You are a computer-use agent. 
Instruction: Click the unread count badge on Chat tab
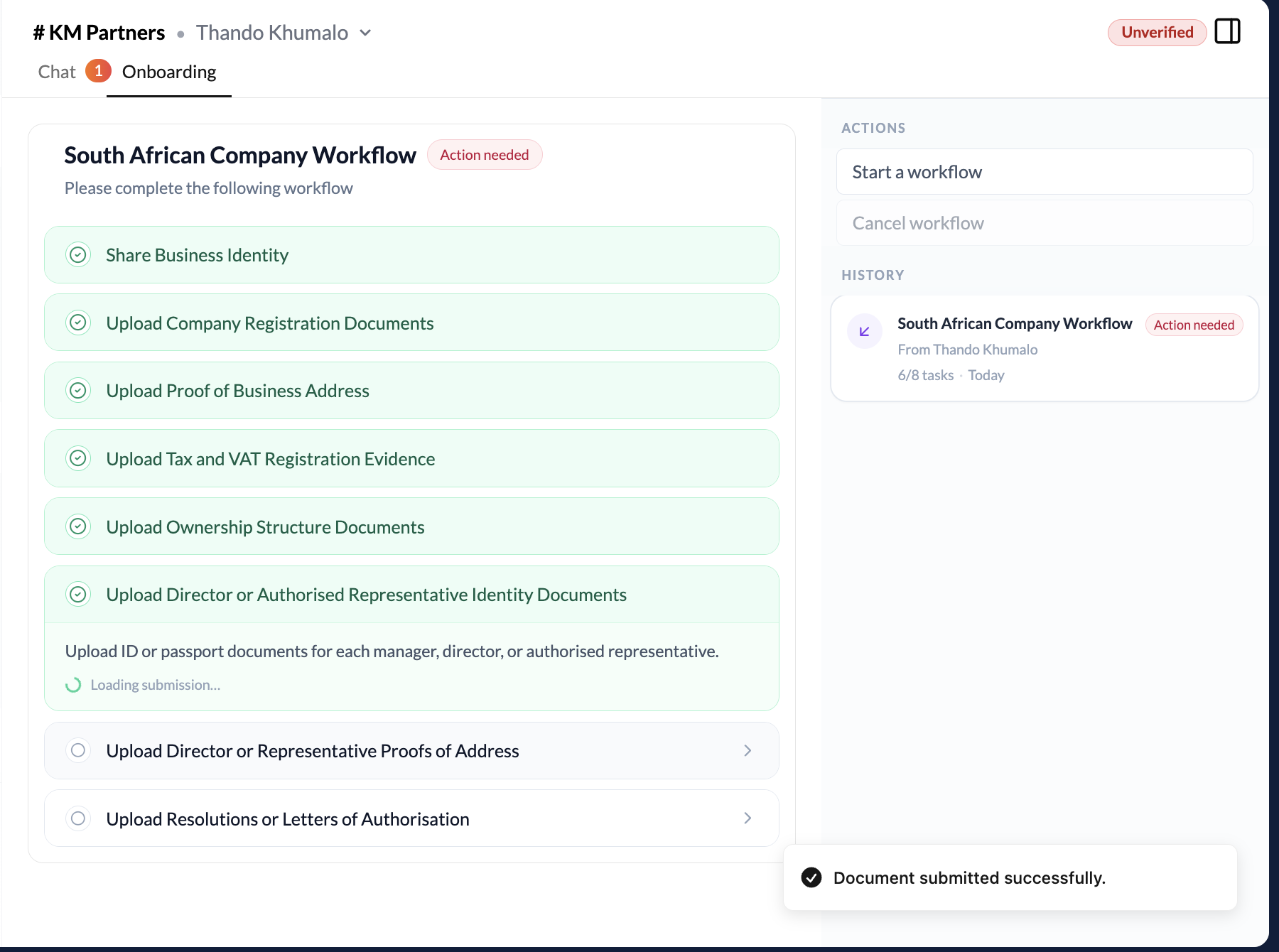98,71
